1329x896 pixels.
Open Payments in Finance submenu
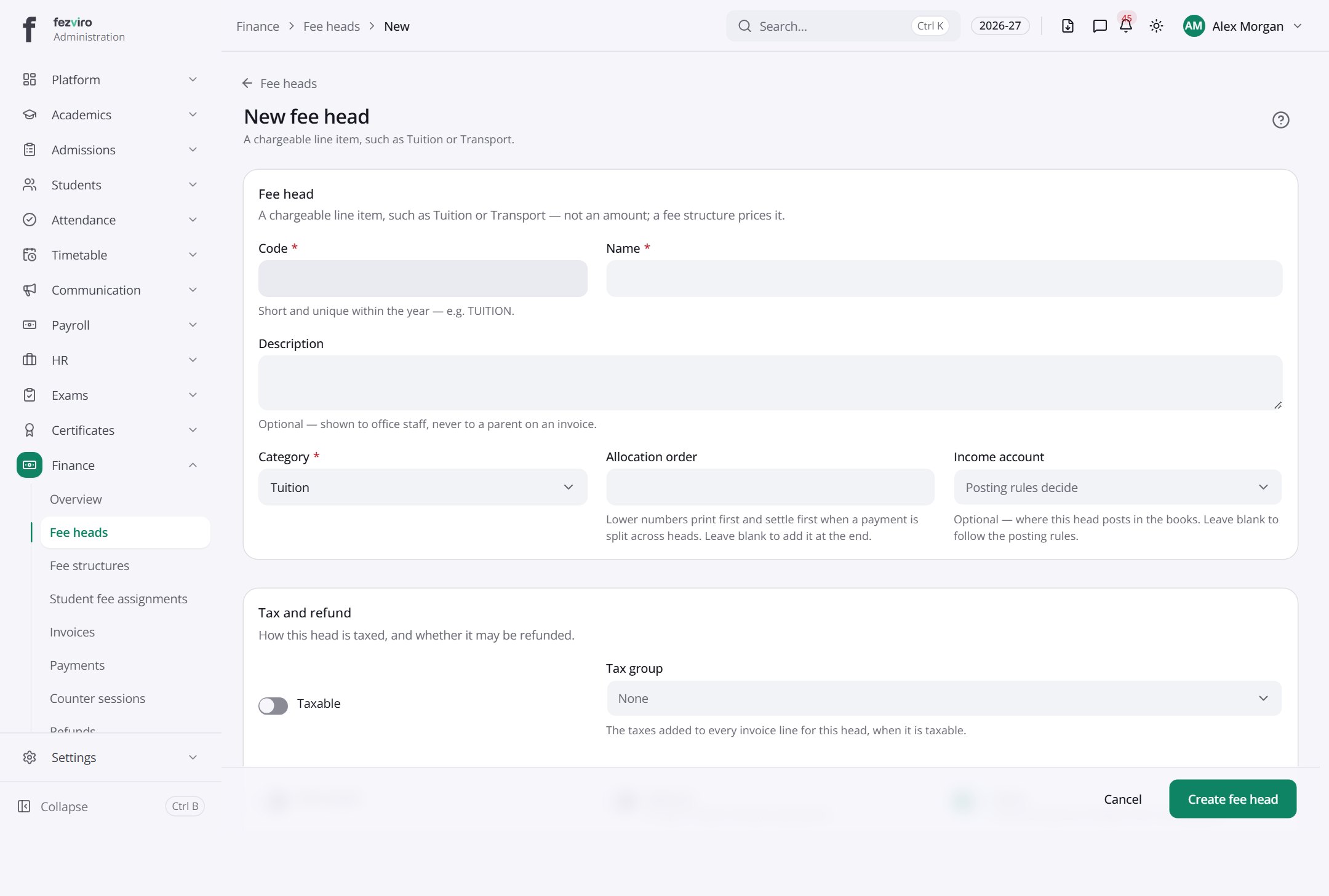pyautogui.click(x=78, y=665)
